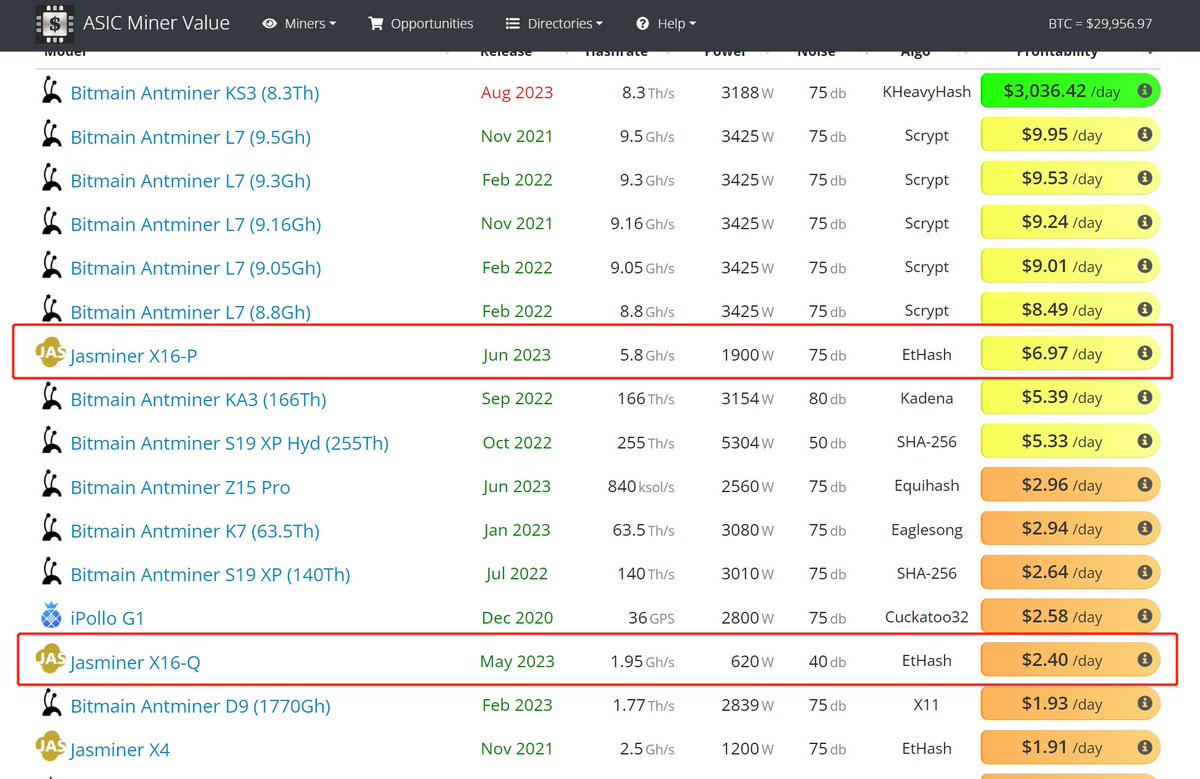1200x779 pixels.
Task: Click the Bitmain icon beside Antminer KS3
Action: (52, 92)
